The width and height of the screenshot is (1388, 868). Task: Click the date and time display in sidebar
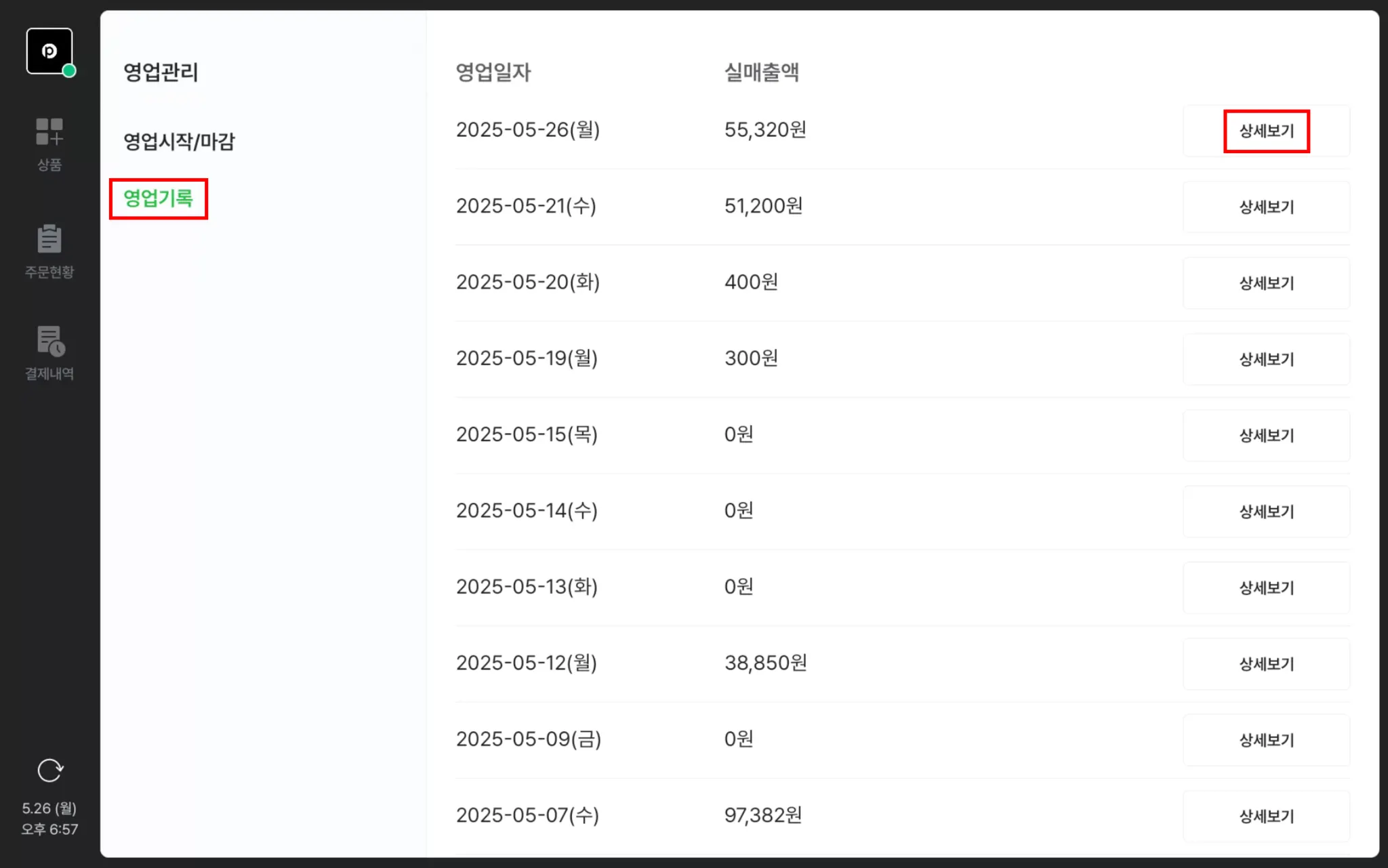pos(49,819)
